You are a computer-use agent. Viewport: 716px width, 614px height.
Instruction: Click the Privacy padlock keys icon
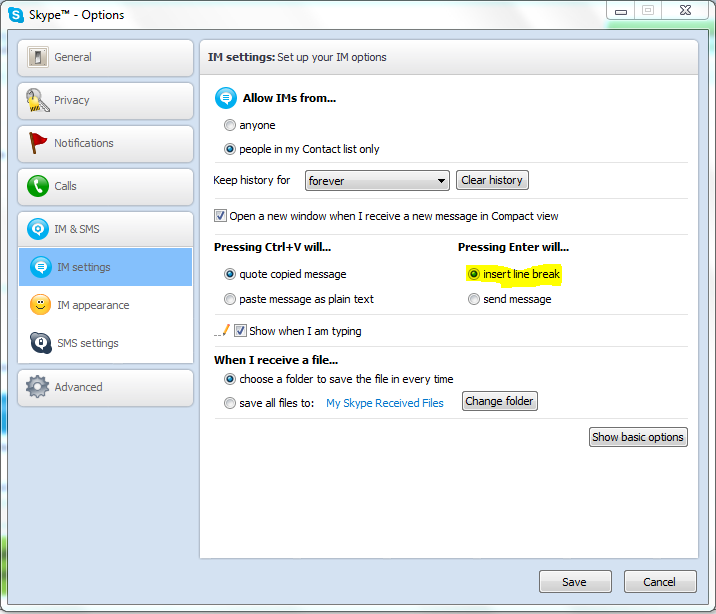(37, 100)
